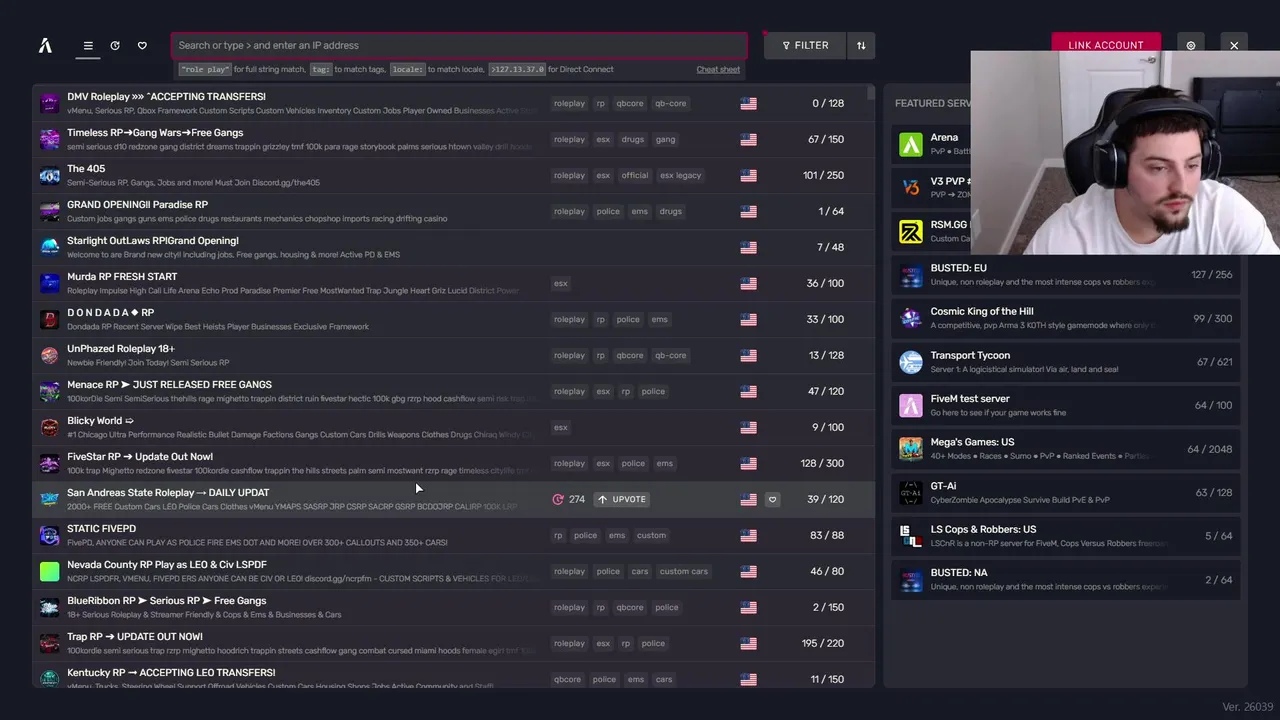This screenshot has height=720, width=1280.
Task: Open BlueRibbon RP Serious RP server
Action: click(x=453, y=607)
